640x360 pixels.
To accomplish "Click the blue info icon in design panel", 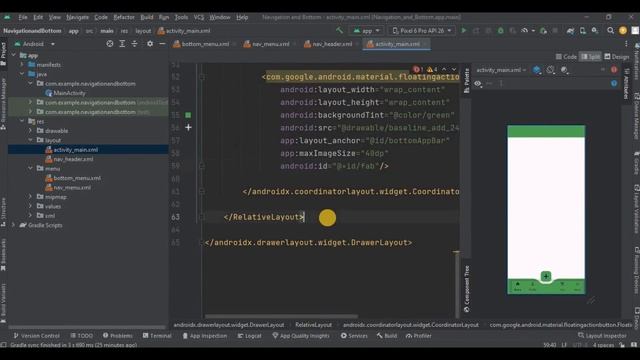I will click(614, 83).
